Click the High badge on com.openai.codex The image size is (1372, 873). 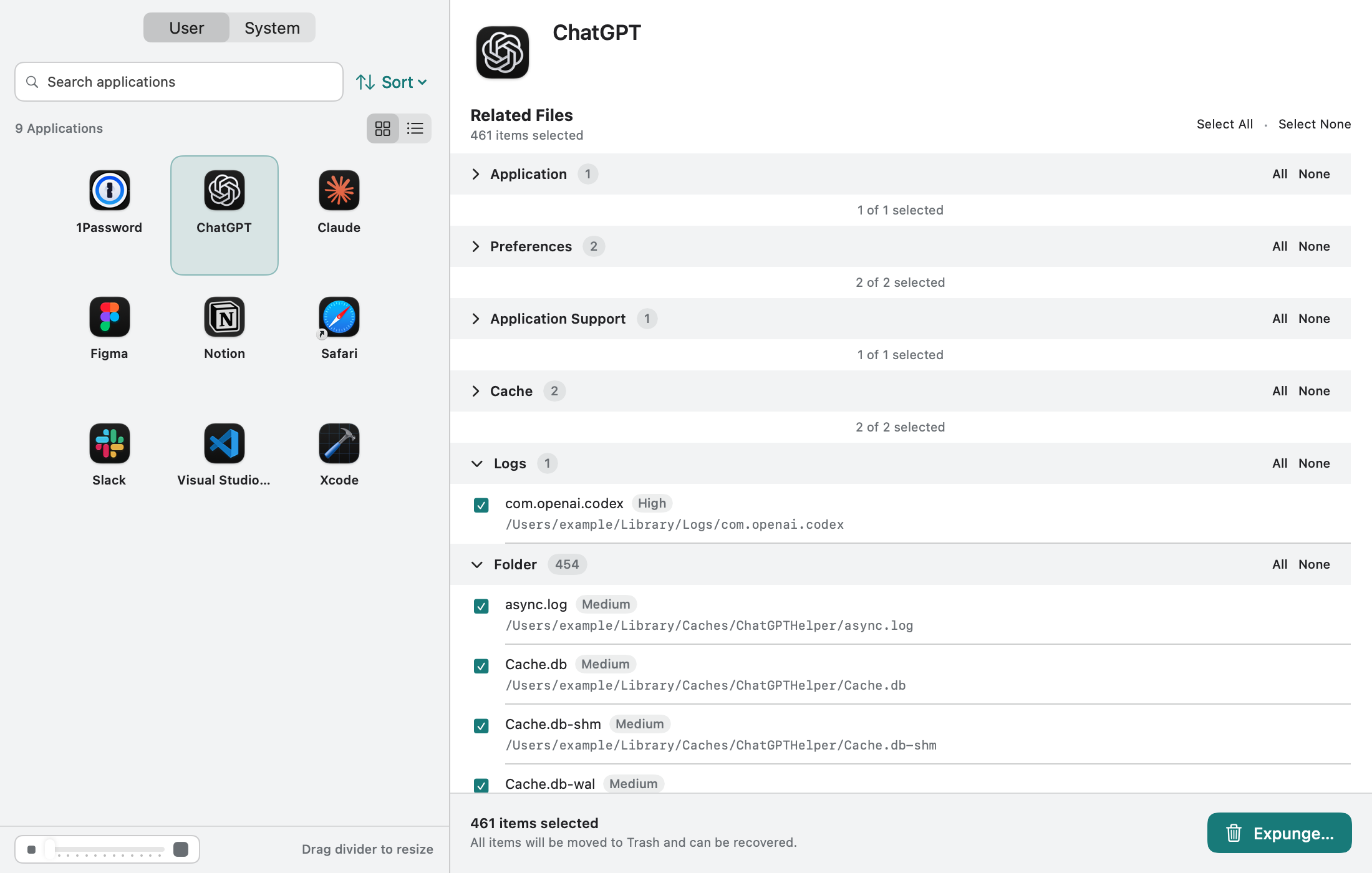click(x=652, y=503)
